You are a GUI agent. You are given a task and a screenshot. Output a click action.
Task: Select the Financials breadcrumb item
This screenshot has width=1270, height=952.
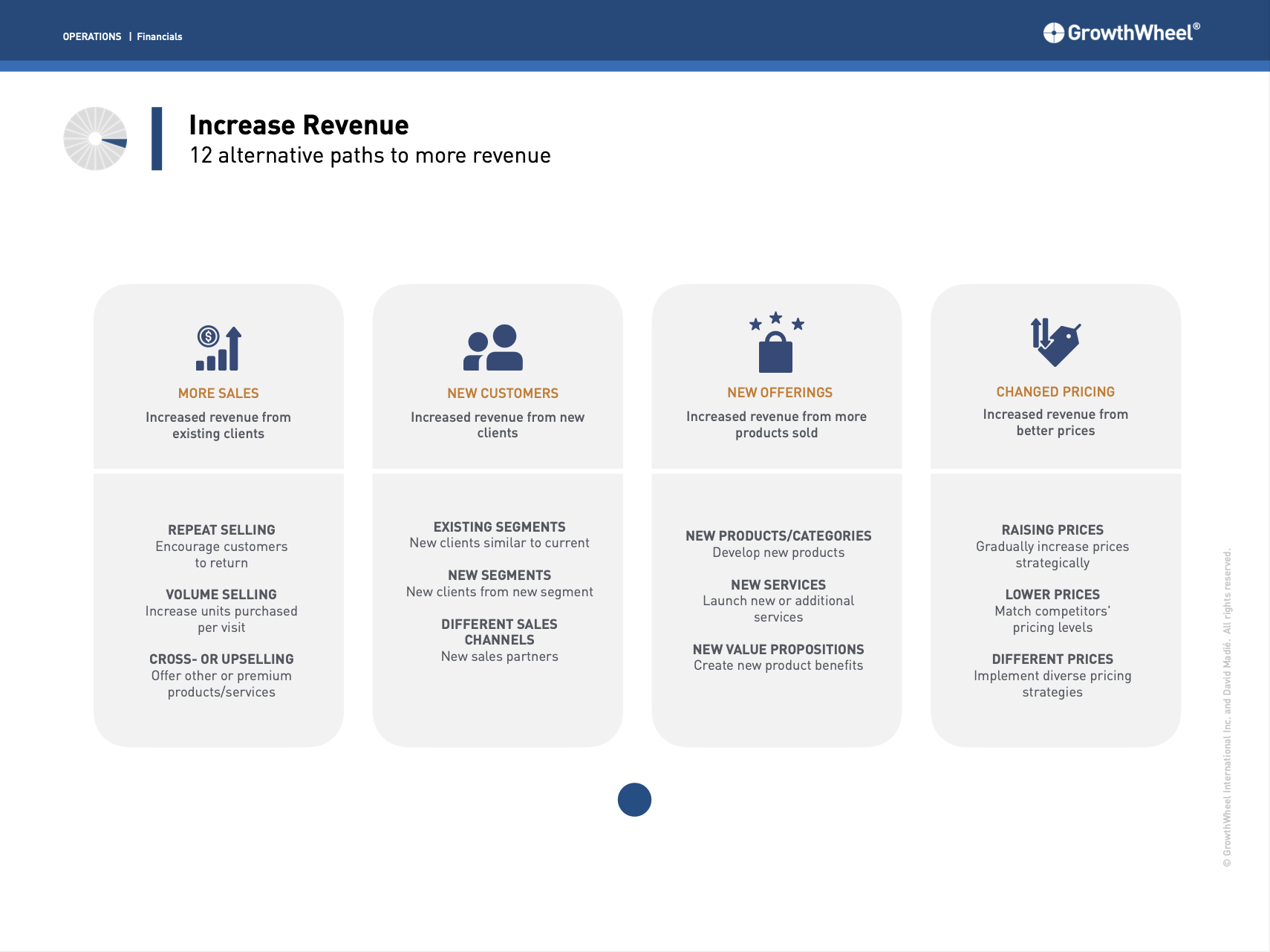tap(160, 36)
